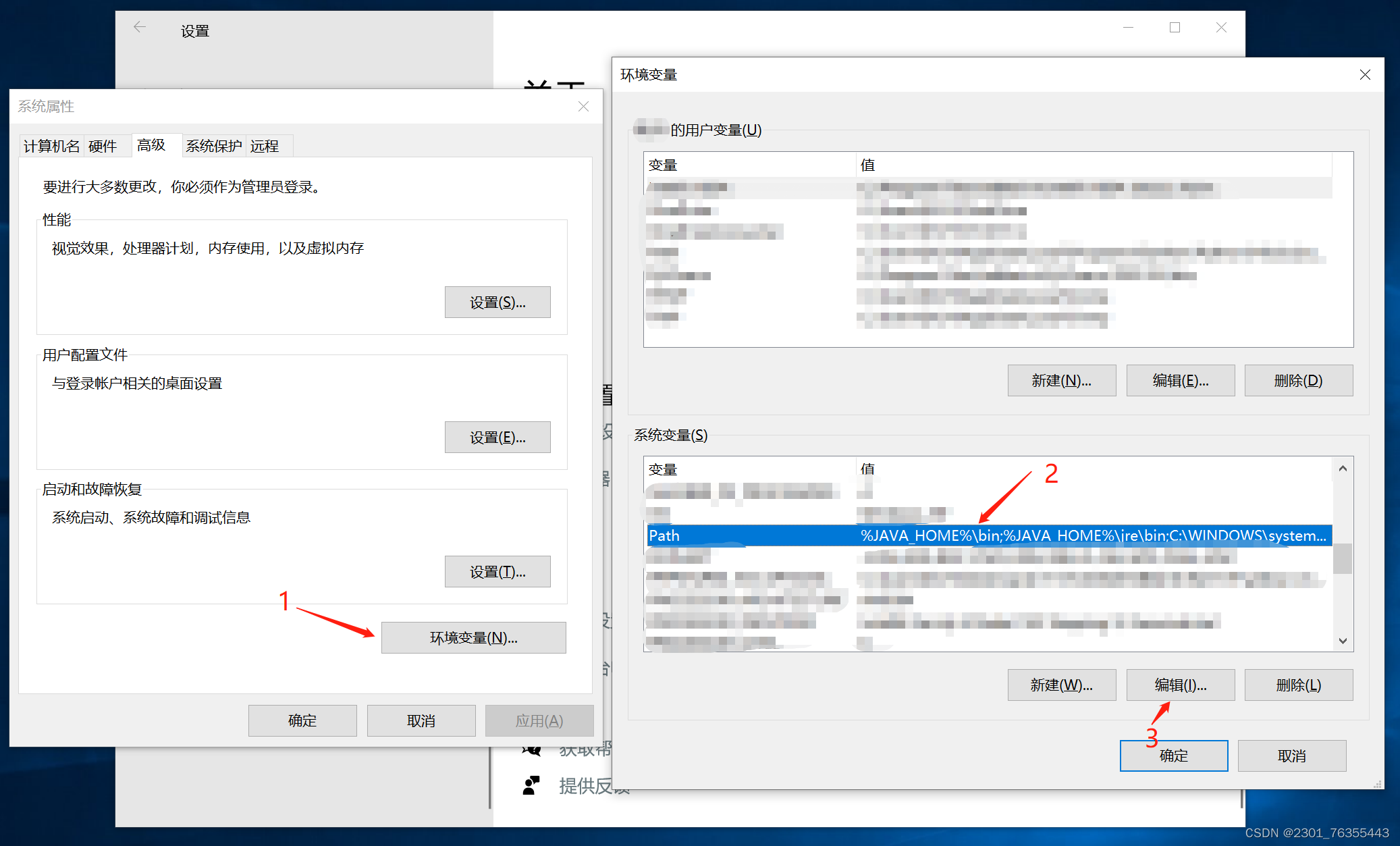Close the 系统属性 dialog

pyautogui.click(x=584, y=107)
